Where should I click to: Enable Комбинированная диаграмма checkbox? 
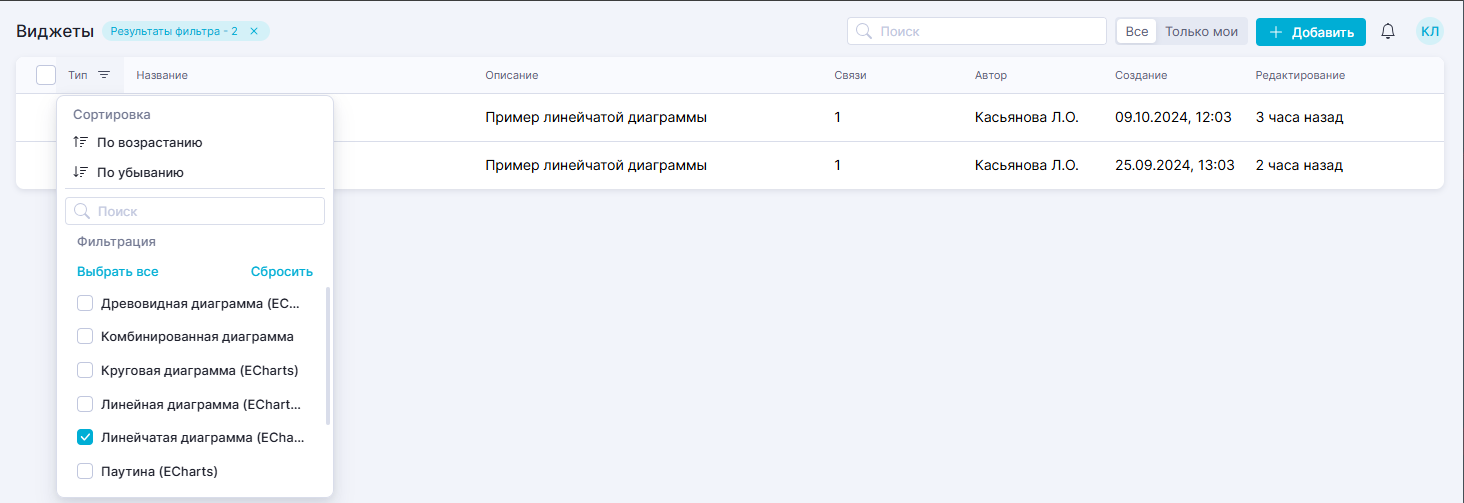point(85,336)
